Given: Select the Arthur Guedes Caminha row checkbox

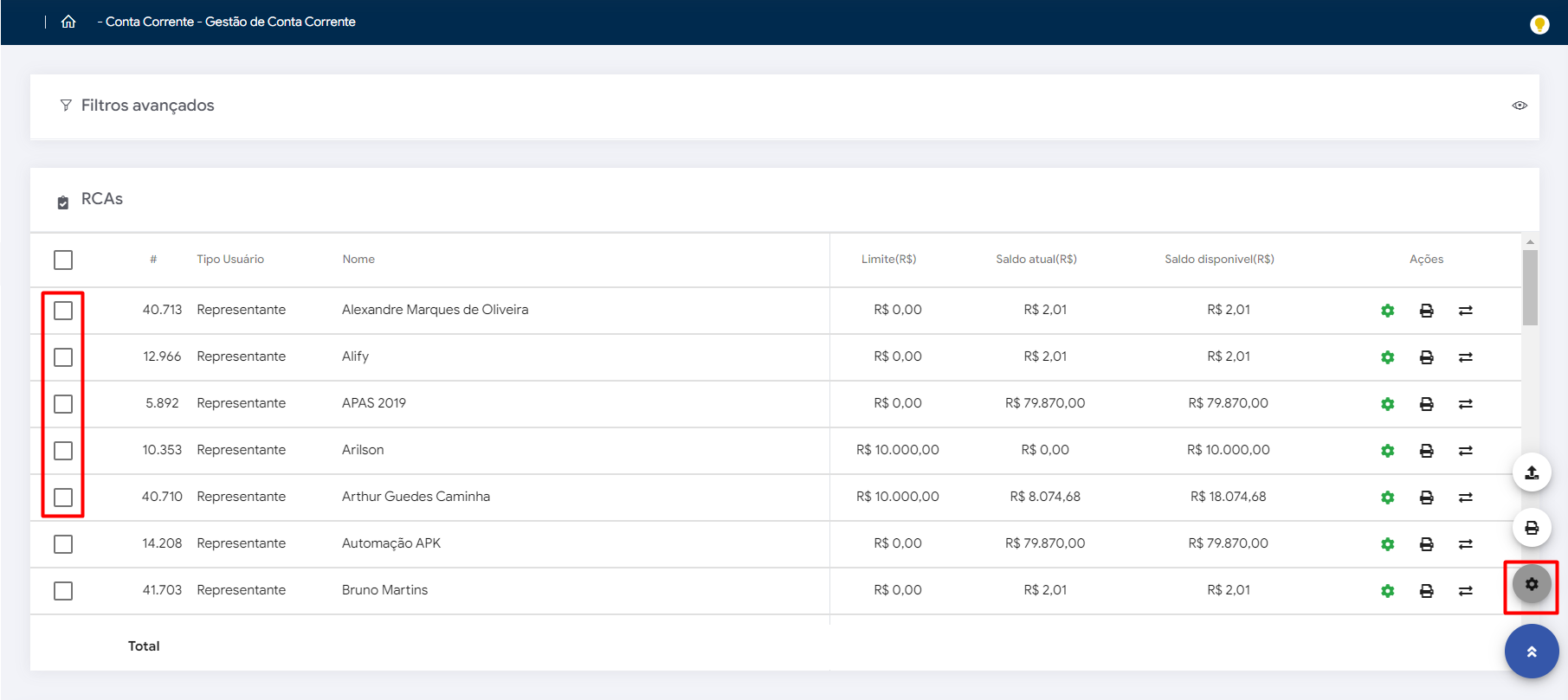Looking at the screenshot, I should (63, 498).
